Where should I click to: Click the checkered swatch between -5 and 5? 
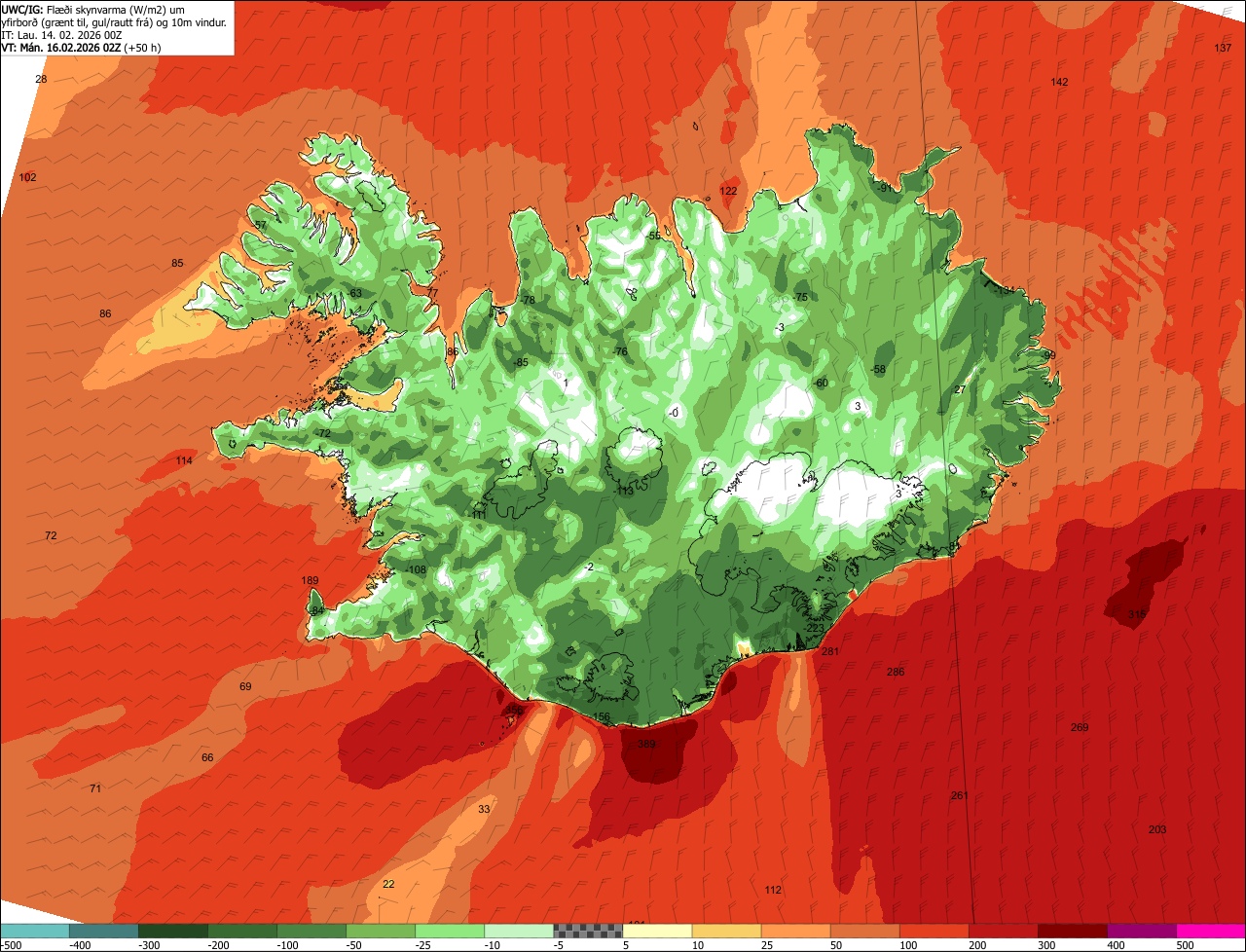[x=588, y=931]
